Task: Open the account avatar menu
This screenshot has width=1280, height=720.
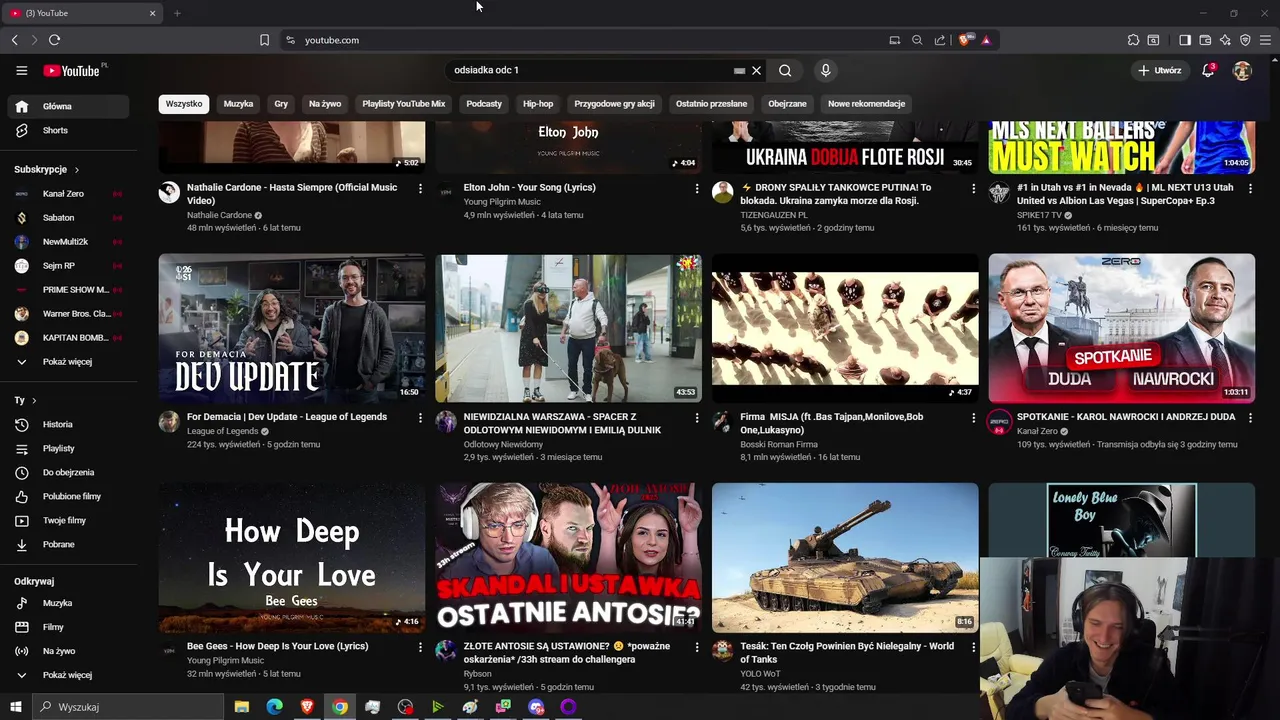Action: pos(1242,70)
